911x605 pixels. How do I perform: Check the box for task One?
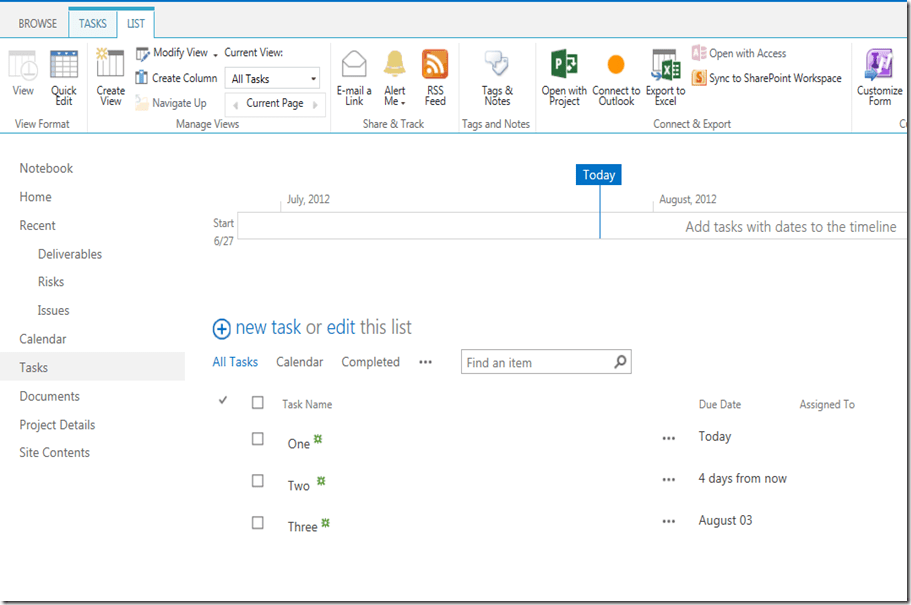(x=258, y=439)
